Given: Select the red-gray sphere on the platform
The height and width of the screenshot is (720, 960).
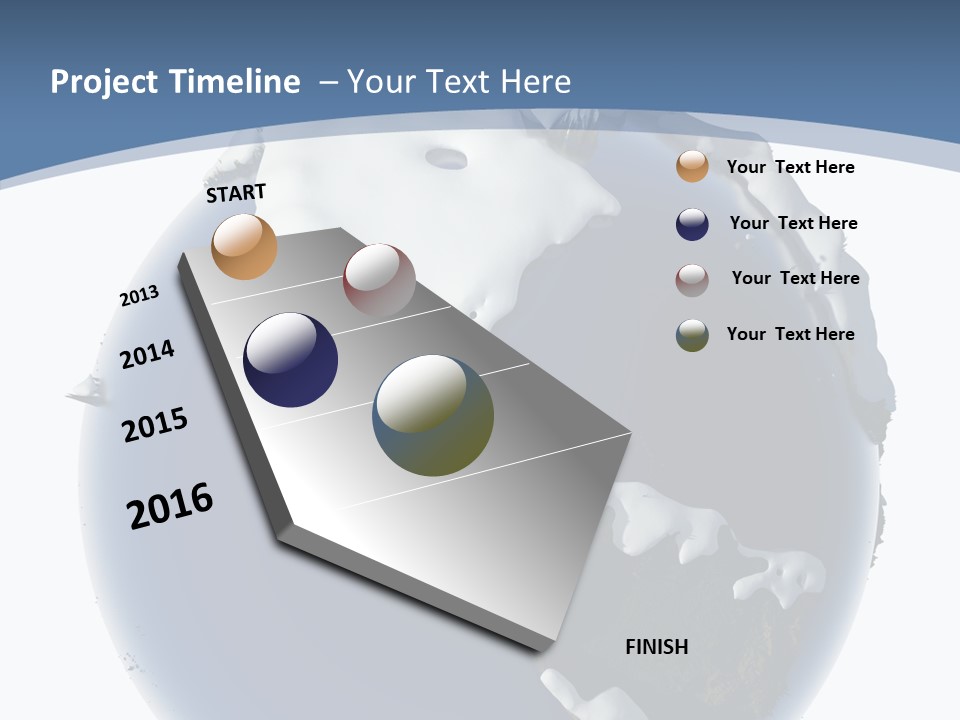Looking at the screenshot, I should [379, 280].
